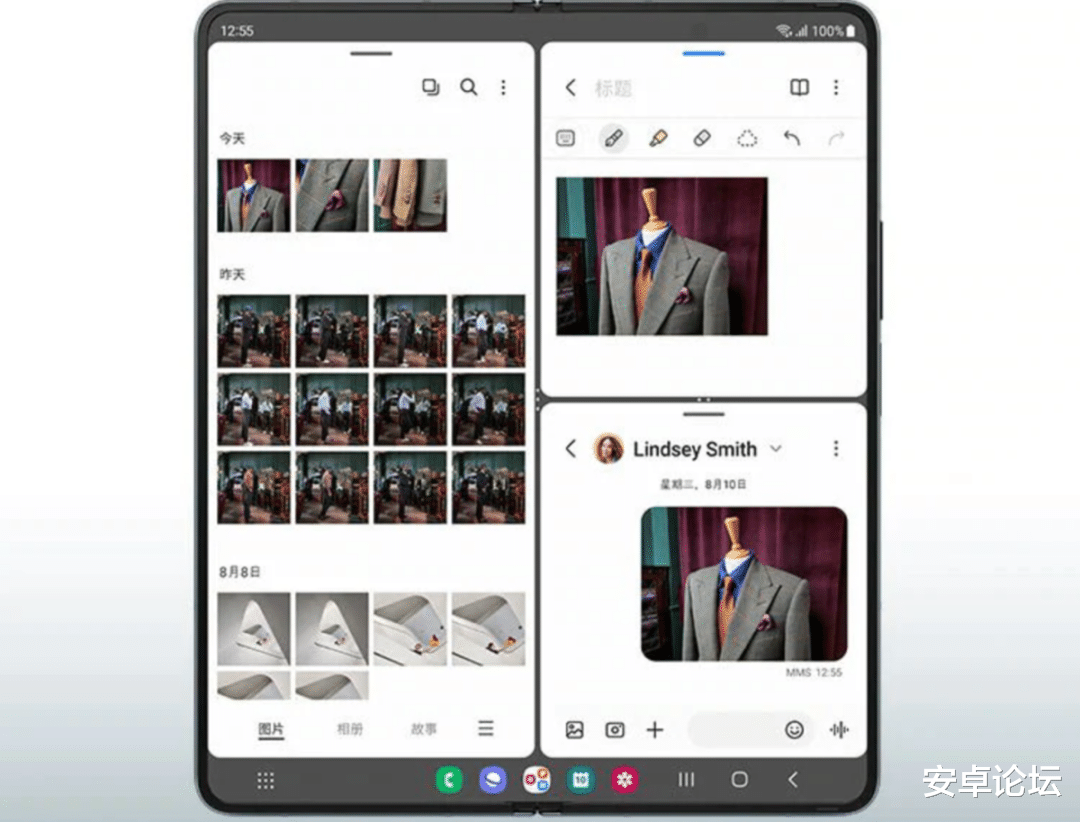Tap the blue Notes window handle bar
The height and width of the screenshot is (822, 1080).
pyautogui.click(x=703, y=53)
